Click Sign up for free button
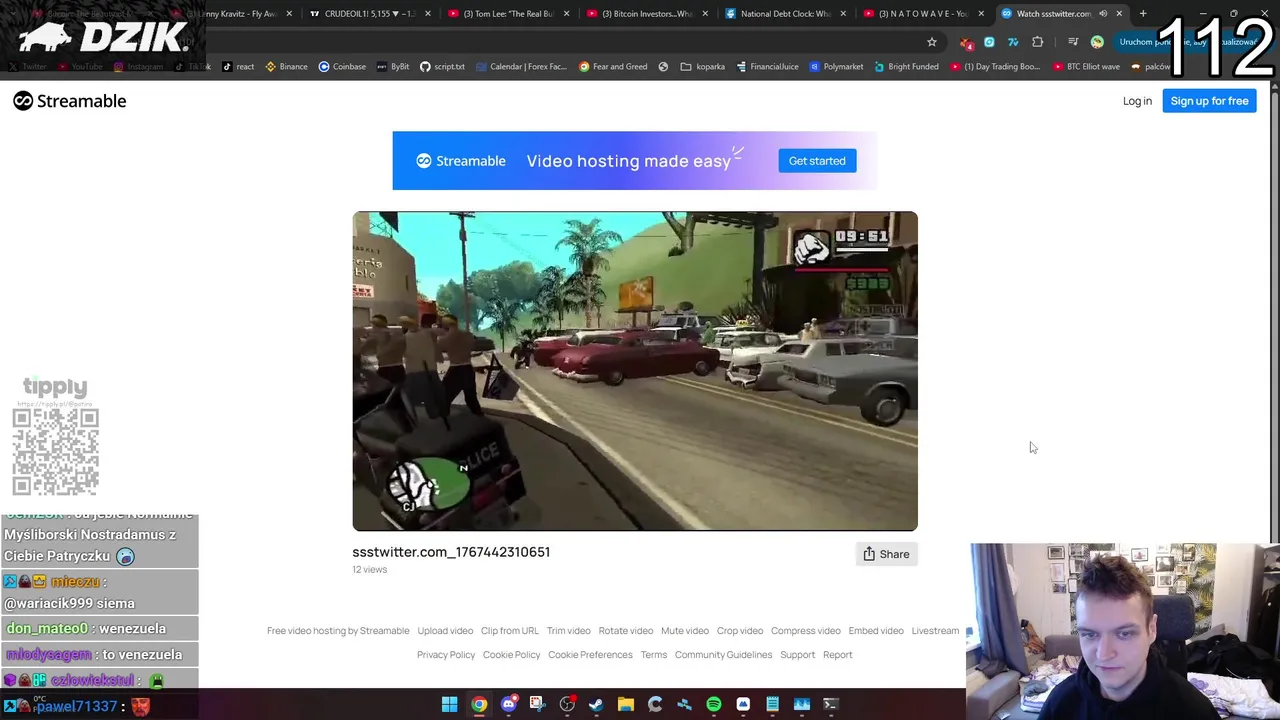This screenshot has width=1280, height=720. pos(1209,101)
